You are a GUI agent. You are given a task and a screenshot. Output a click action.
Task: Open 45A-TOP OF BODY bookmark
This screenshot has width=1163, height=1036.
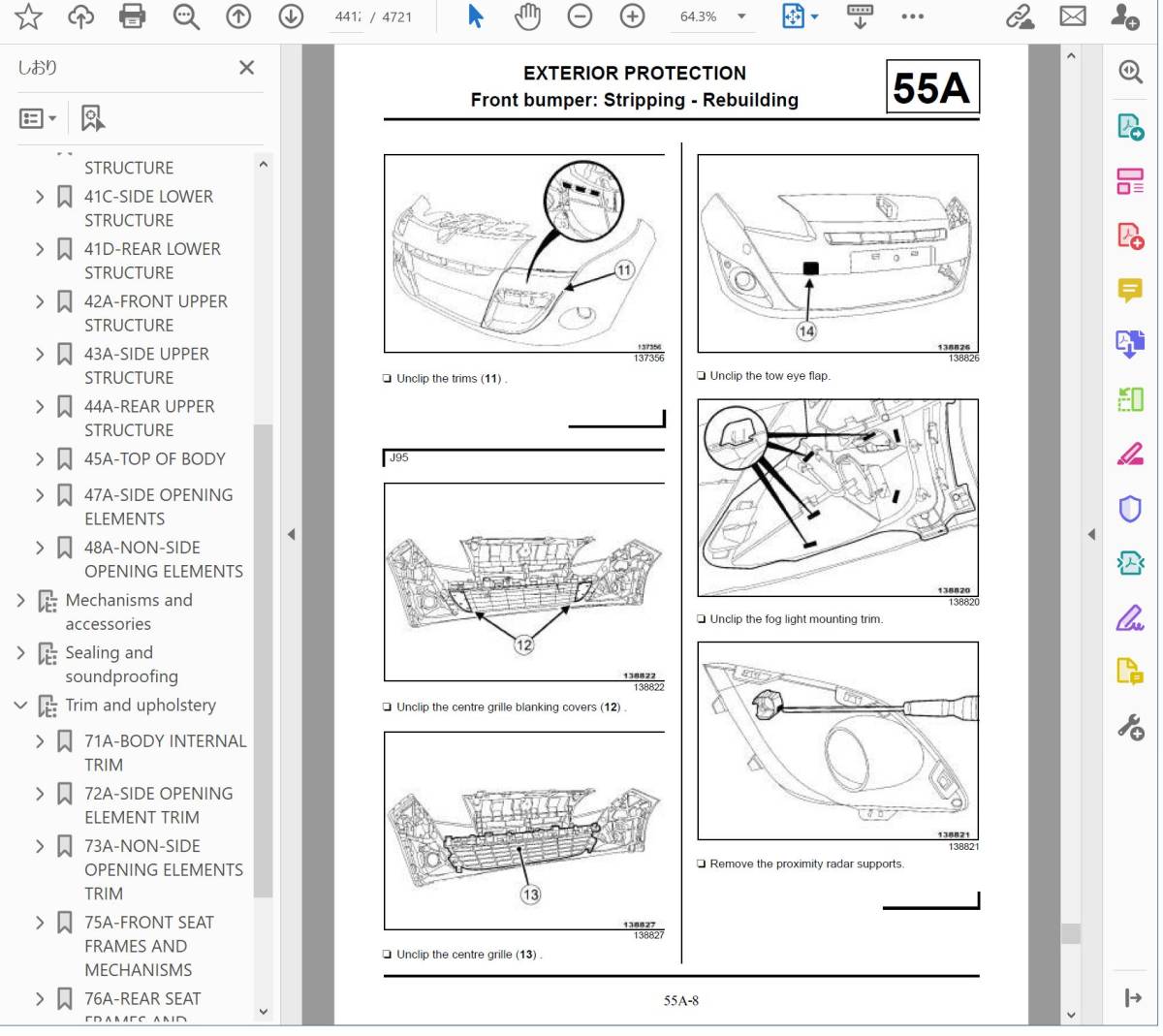[x=154, y=458]
